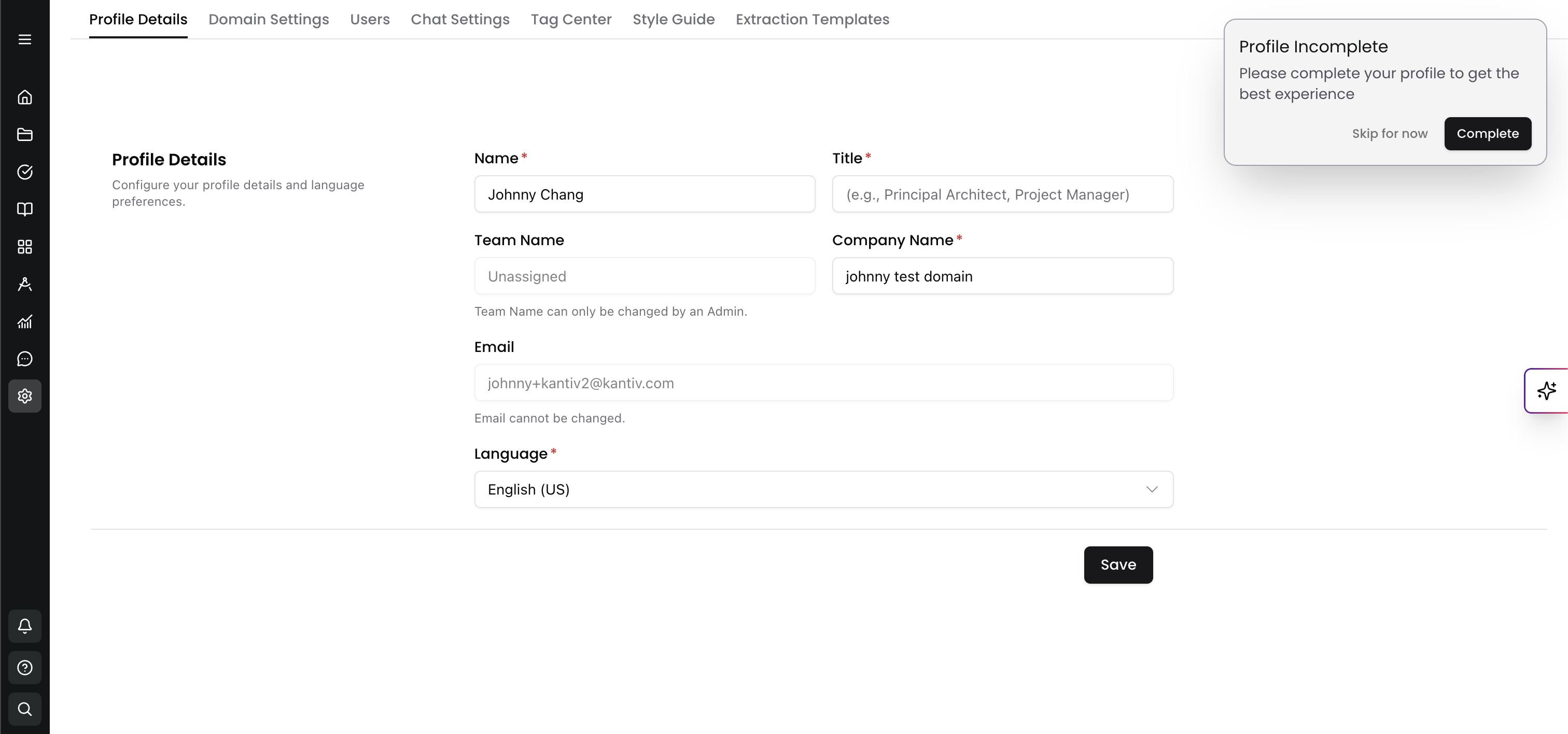Click the 'Profile Details' section heading
Viewport: 1568px width, 734px height.
169,160
